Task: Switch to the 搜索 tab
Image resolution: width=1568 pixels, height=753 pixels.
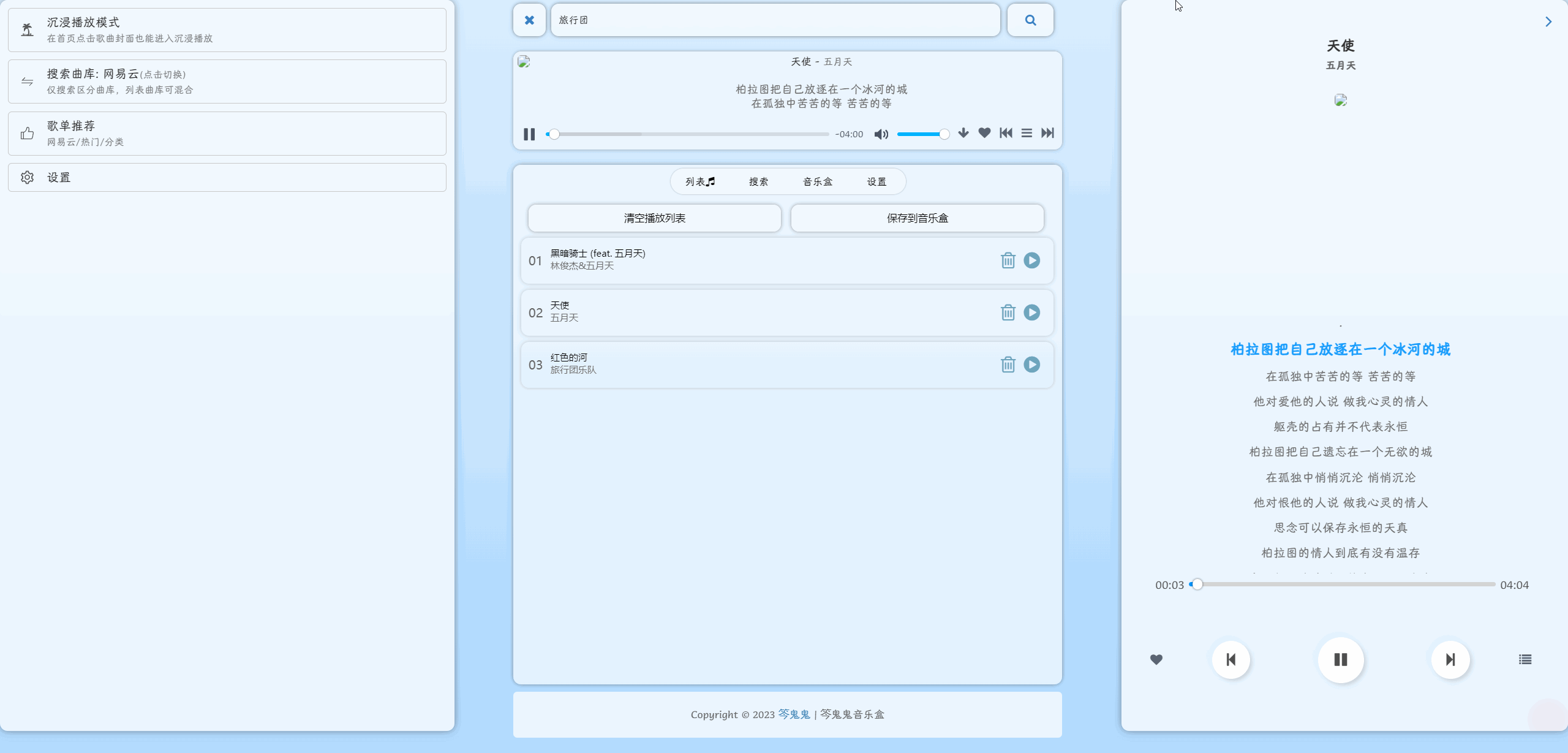Action: (x=758, y=181)
